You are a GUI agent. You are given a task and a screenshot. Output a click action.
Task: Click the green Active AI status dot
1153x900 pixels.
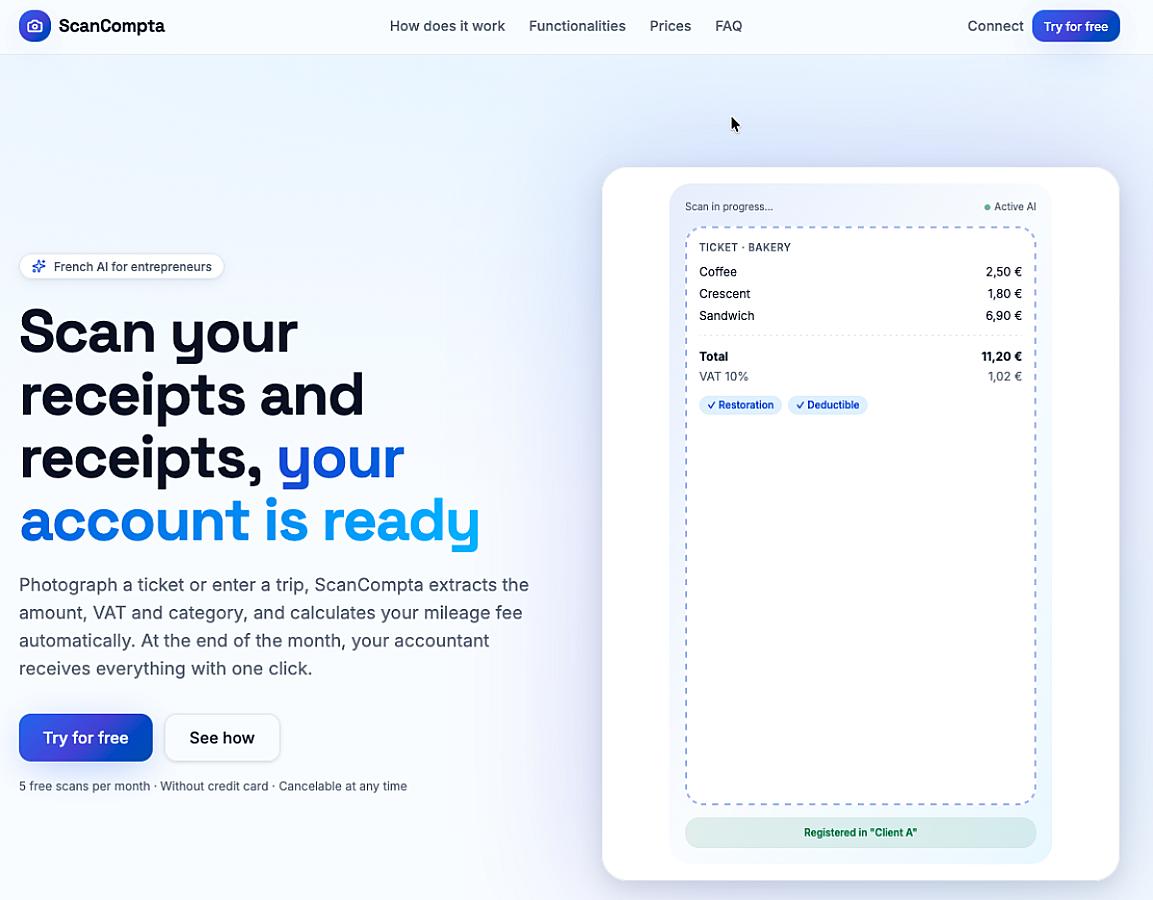coord(988,207)
